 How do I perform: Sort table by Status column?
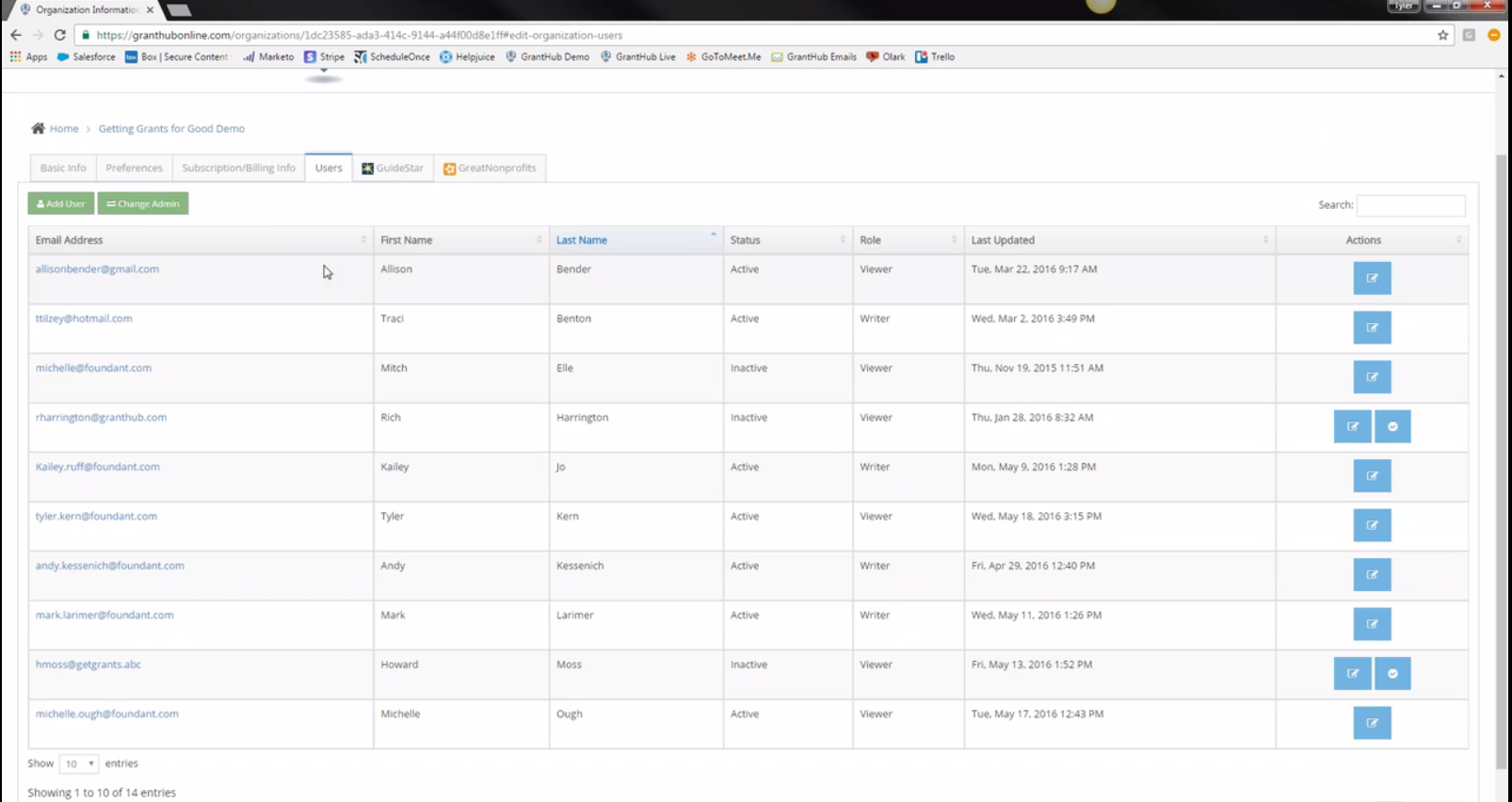click(x=788, y=240)
